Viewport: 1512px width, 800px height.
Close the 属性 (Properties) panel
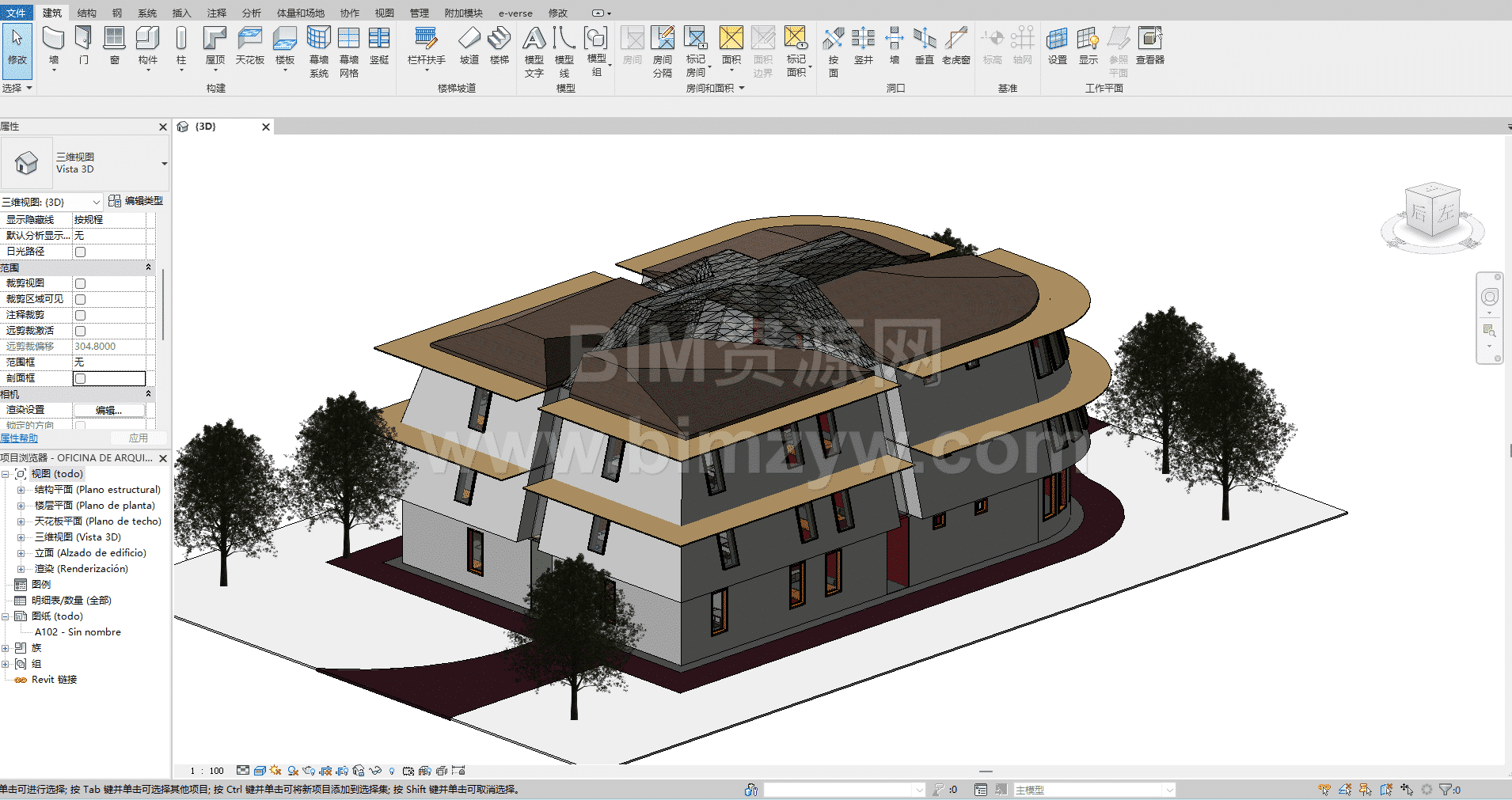163,127
